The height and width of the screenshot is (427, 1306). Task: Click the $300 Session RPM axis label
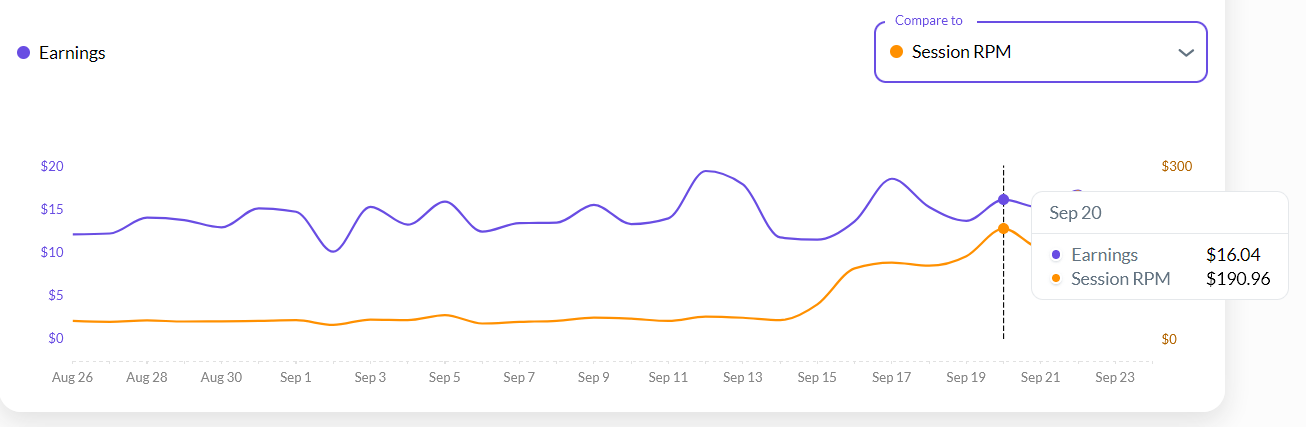click(x=1177, y=166)
